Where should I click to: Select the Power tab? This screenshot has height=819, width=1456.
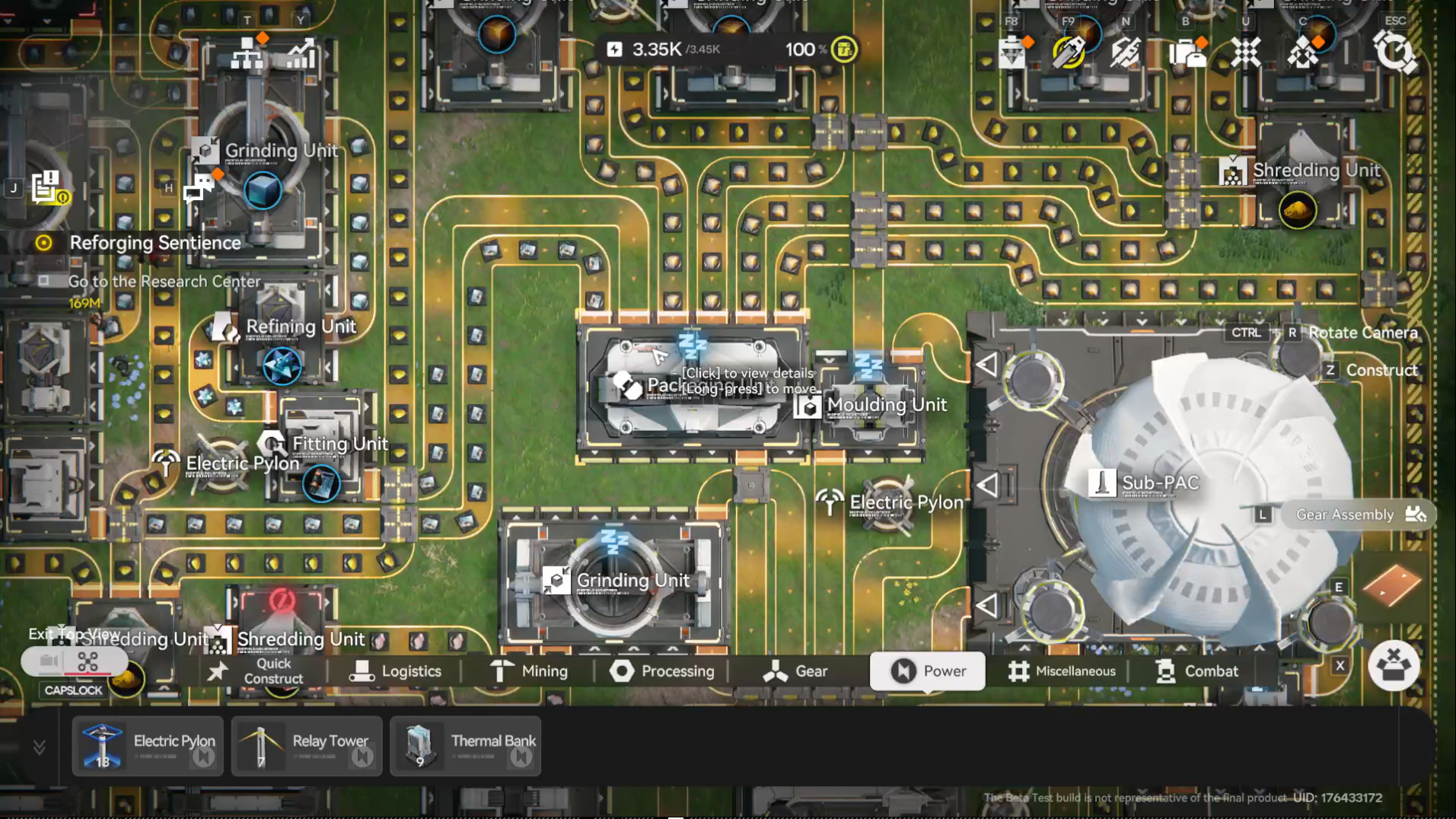(927, 671)
